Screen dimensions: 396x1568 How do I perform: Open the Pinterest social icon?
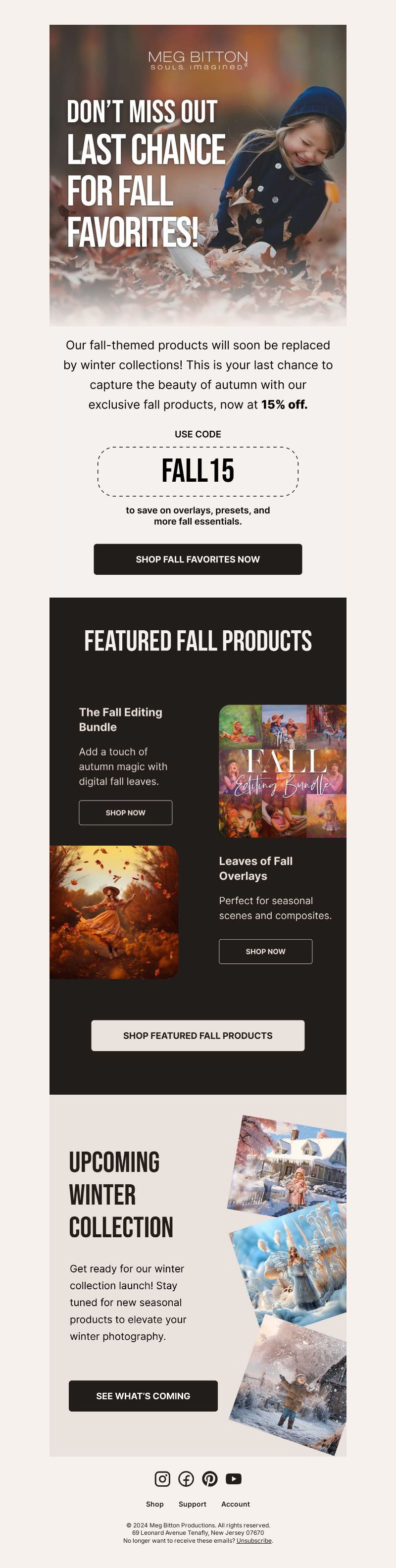[x=210, y=1478]
